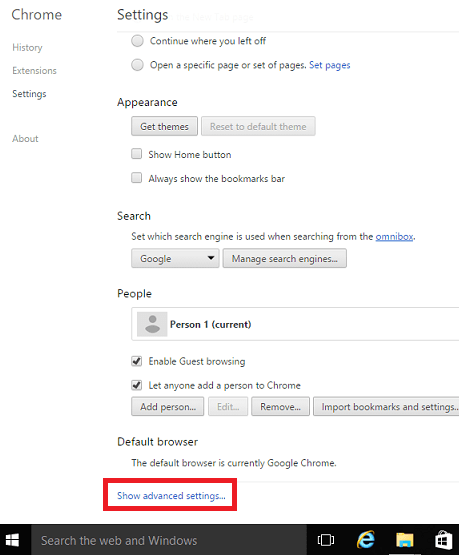The height and width of the screenshot is (555, 459).
Task: Click Show advanced settings link
Action: coord(171,496)
